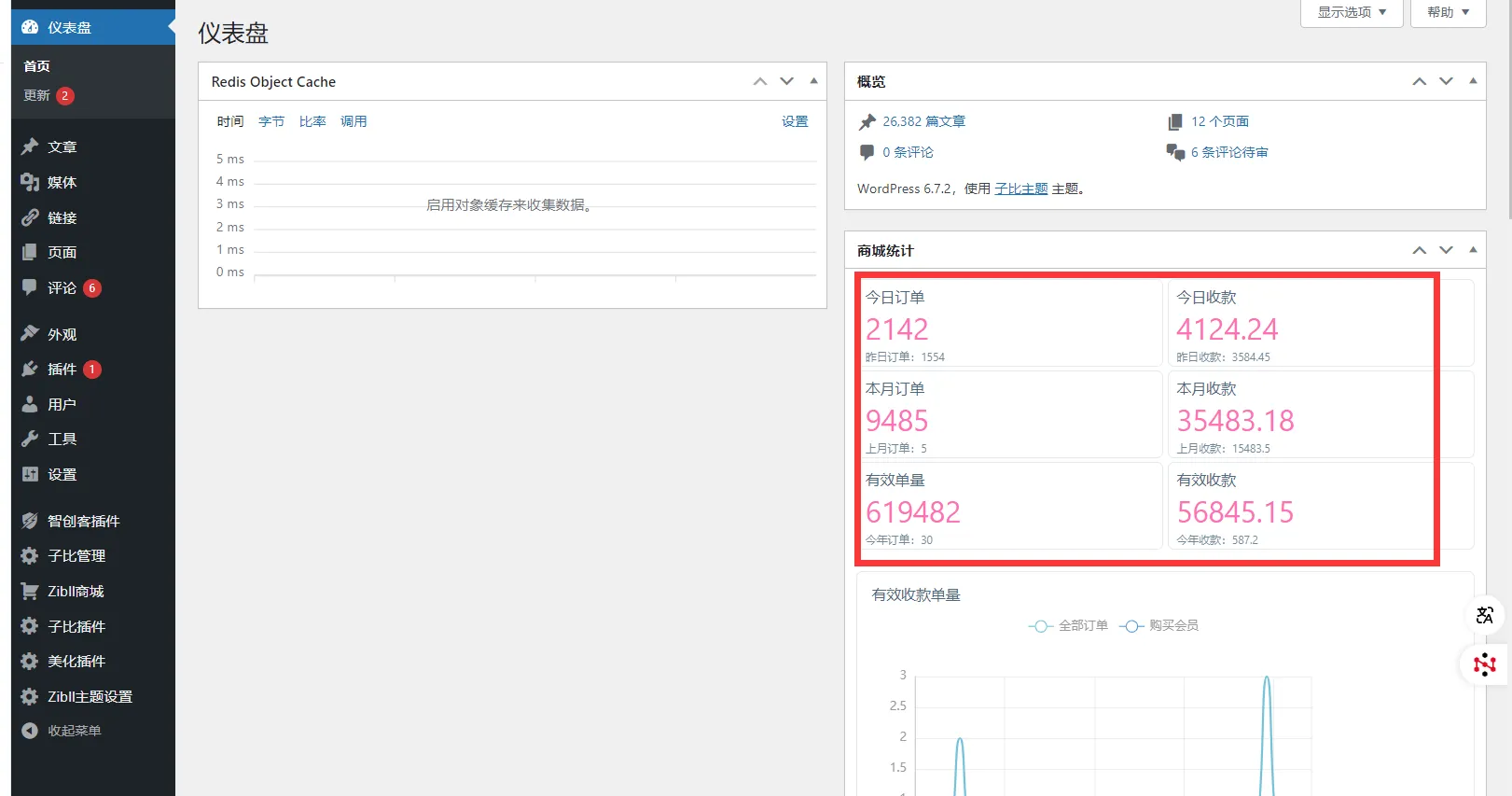
Task: Click the 今日订单 value 2142
Action: 897,329
